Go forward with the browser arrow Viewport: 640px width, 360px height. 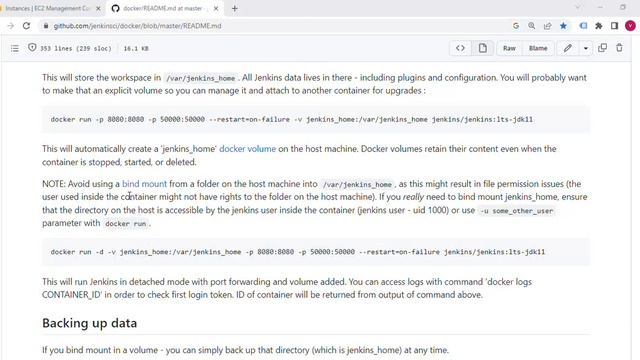click(x=11, y=26)
